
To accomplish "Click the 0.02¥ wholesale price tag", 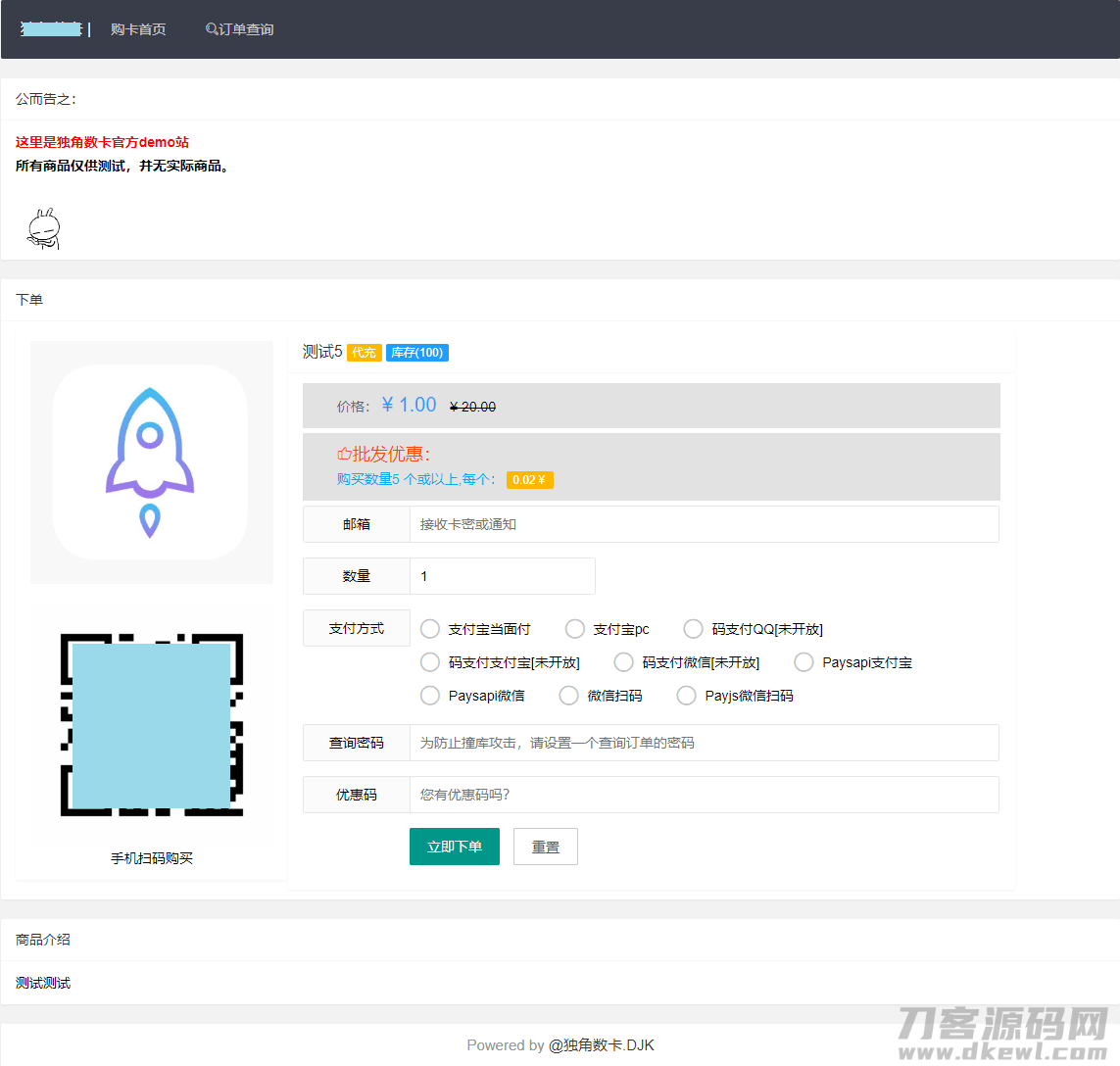I will [529, 480].
